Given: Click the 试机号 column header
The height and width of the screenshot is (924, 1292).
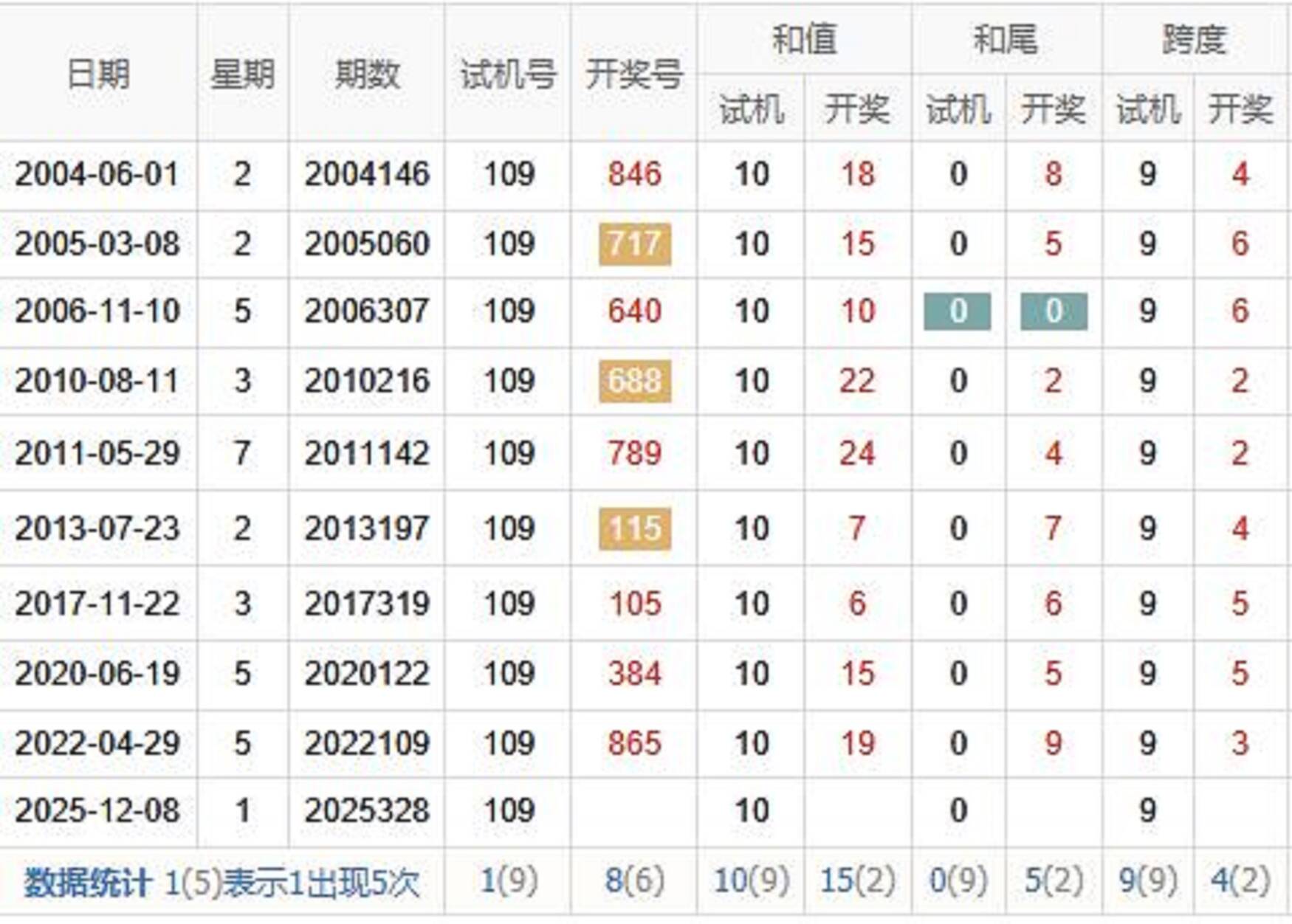Looking at the screenshot, I should pyautogui.click(x=508, y=74).
